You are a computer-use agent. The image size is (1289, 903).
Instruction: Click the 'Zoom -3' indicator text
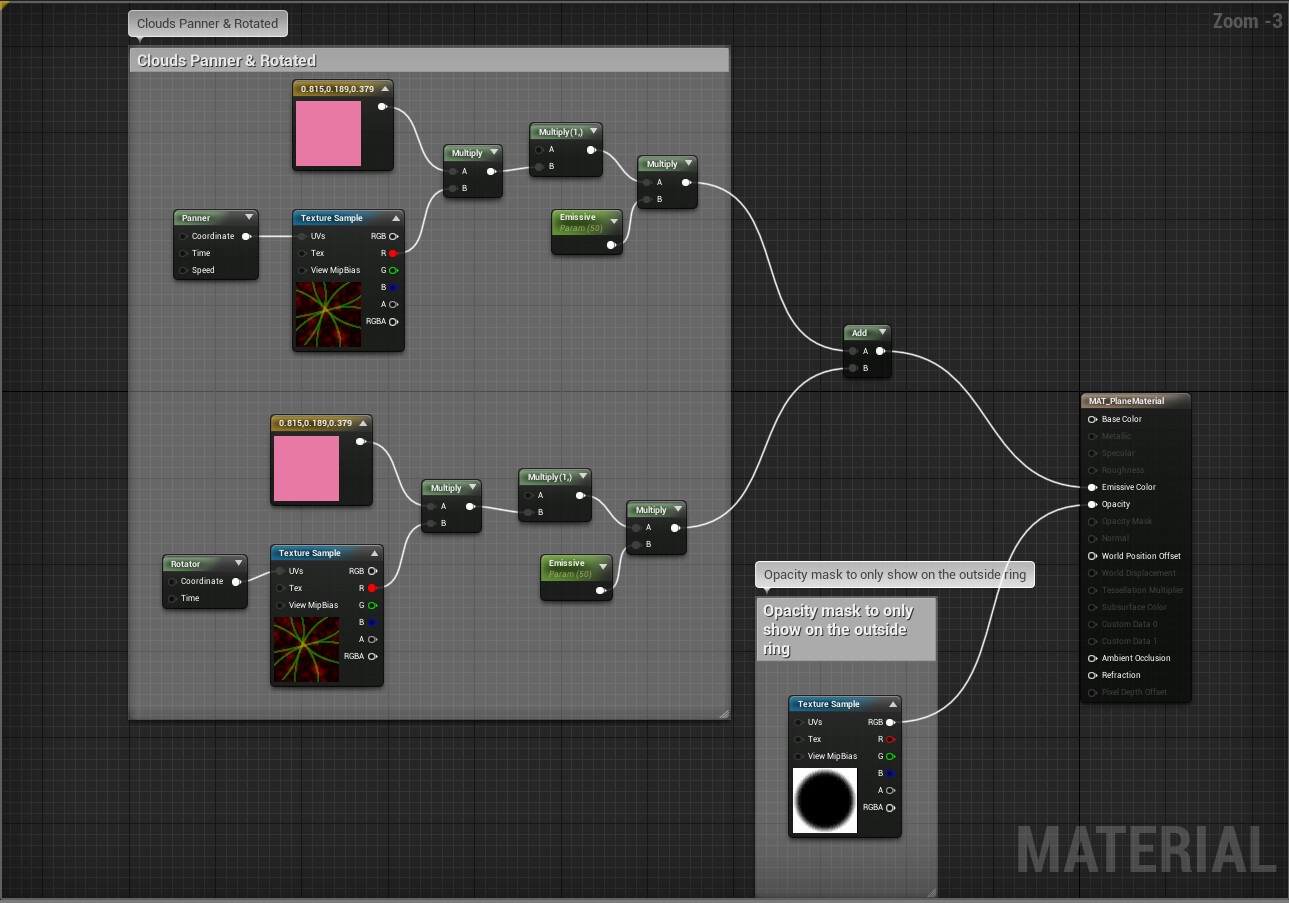click(1247, 20)
